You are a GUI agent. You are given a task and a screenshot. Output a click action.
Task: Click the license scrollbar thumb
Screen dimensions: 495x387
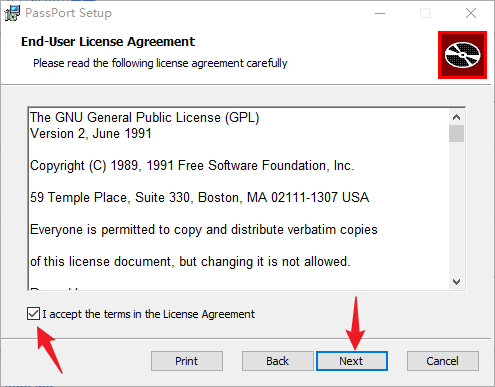click(456, 133)
